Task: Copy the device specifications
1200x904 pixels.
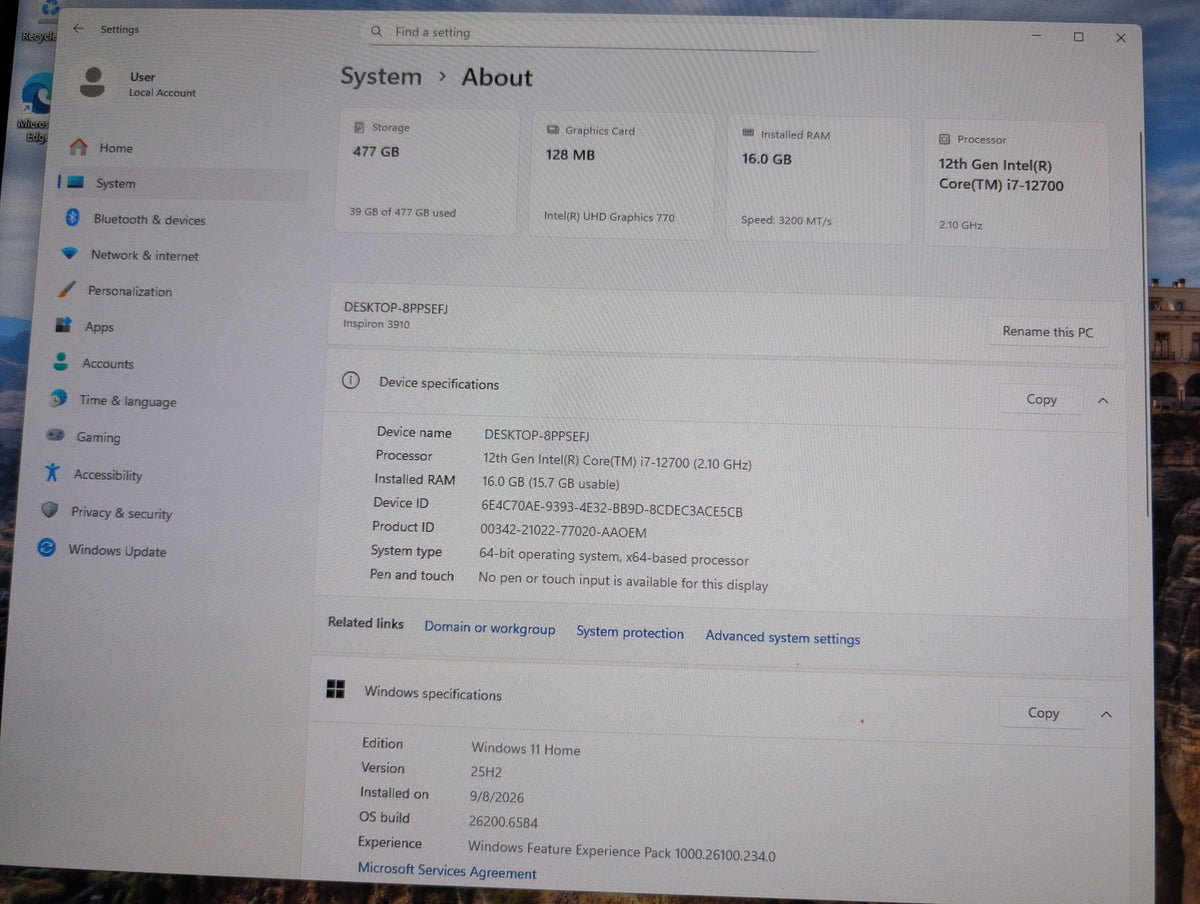Action: click(1041, 399)
